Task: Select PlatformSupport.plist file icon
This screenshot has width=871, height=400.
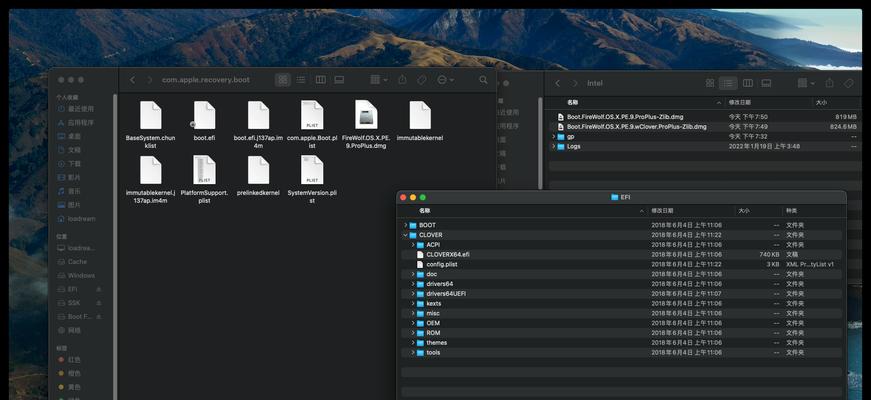Action: [x=204, y=170]
